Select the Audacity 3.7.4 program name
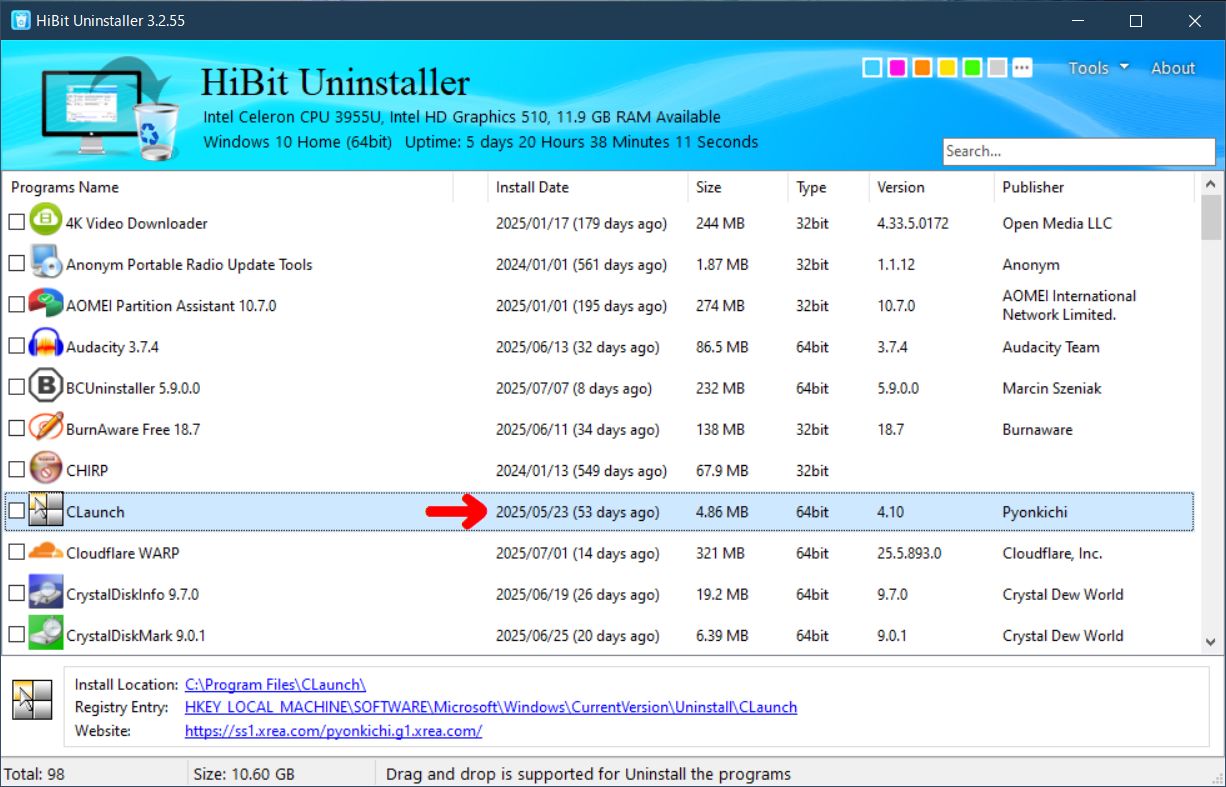This screenshot has width=1226, height=787. [x=112, y=347]
